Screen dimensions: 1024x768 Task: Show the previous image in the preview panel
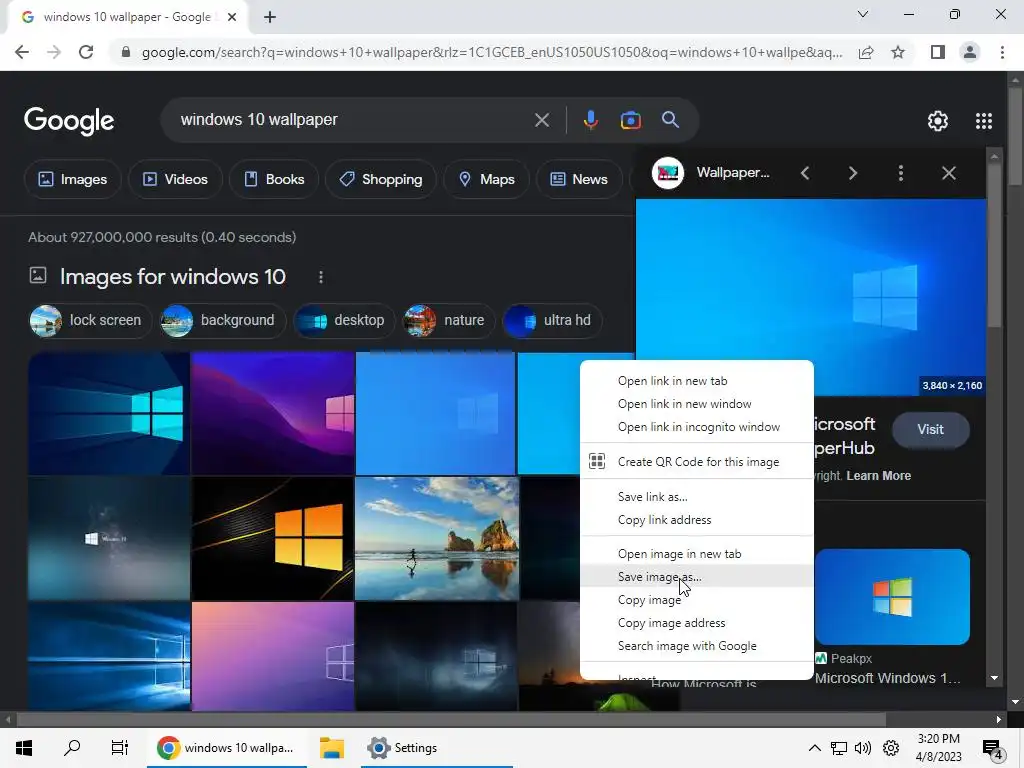pos(805,173)
